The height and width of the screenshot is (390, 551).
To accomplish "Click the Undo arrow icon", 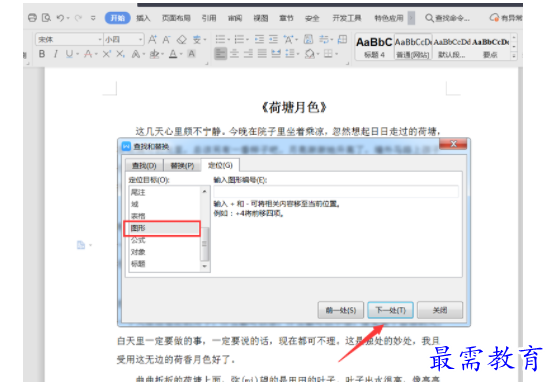I will click(60, 18).
